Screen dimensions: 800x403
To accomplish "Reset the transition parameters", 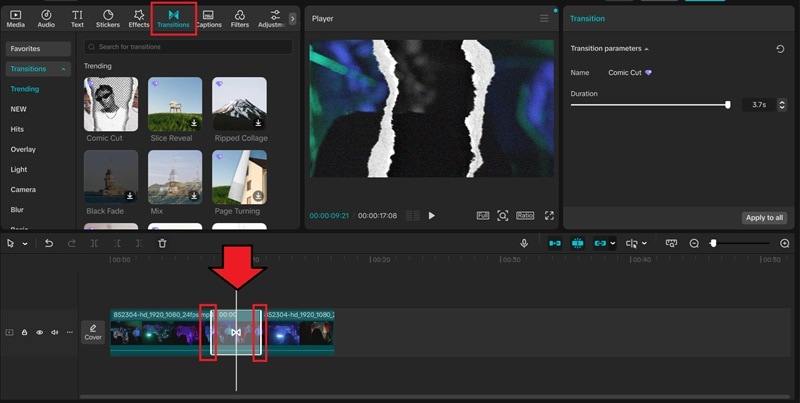I will 780,49.
